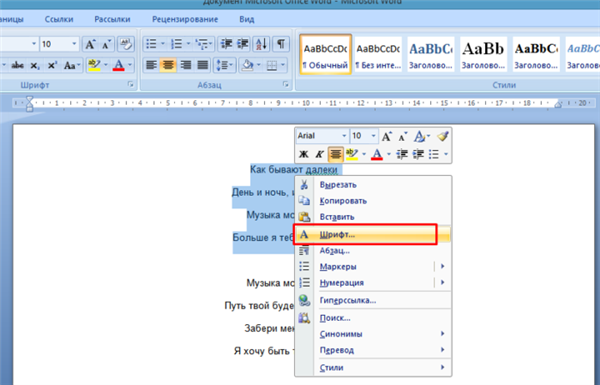The width and height of the screenshot is (600, 385).
Task: Click mini toolbar highlight color button
Action: (x=352, y=154)
